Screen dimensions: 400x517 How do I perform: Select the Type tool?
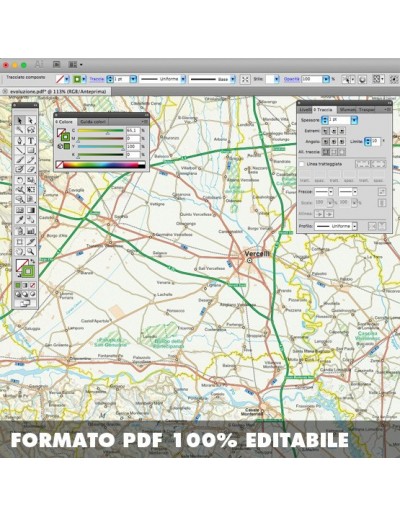tap(31, 141)
